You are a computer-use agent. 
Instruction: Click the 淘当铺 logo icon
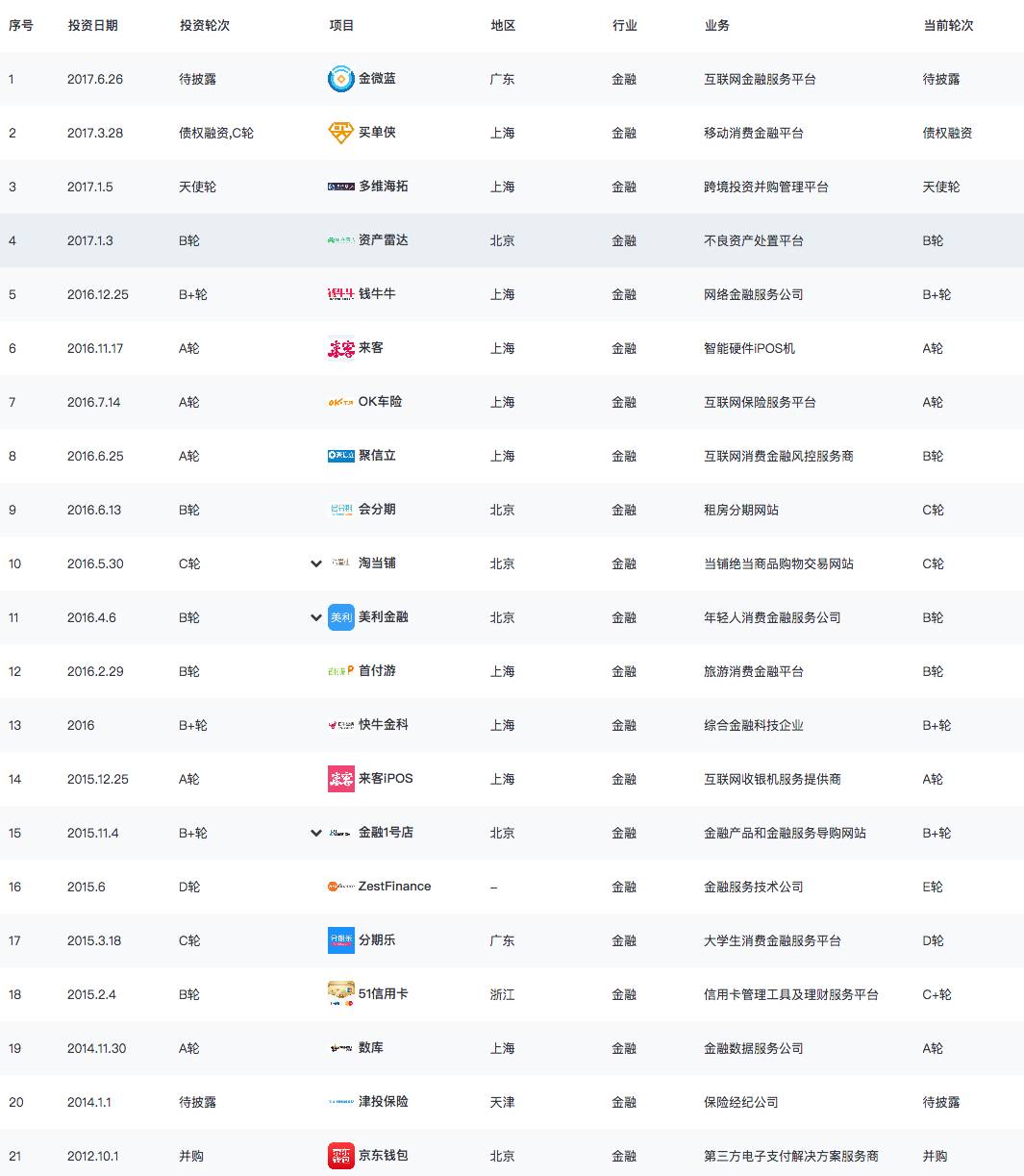[x=341, y=563]
